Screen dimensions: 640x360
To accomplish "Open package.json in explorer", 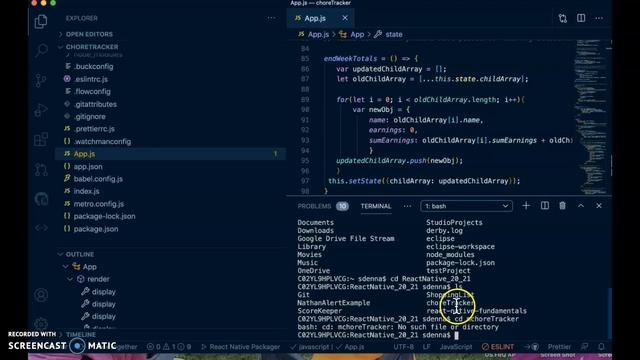I will [x=96, y=229].
